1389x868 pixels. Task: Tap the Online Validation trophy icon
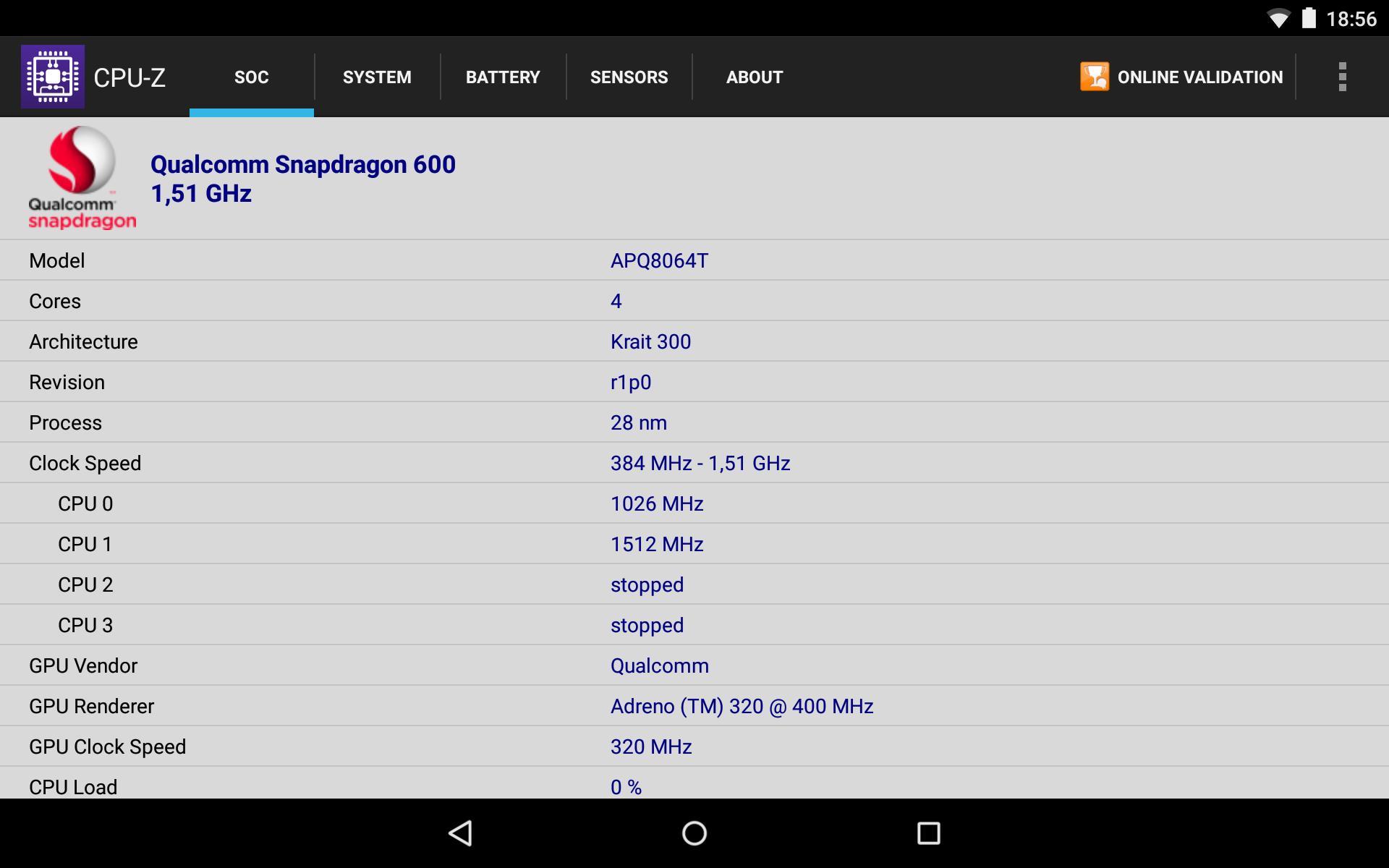coord(1095,77)
